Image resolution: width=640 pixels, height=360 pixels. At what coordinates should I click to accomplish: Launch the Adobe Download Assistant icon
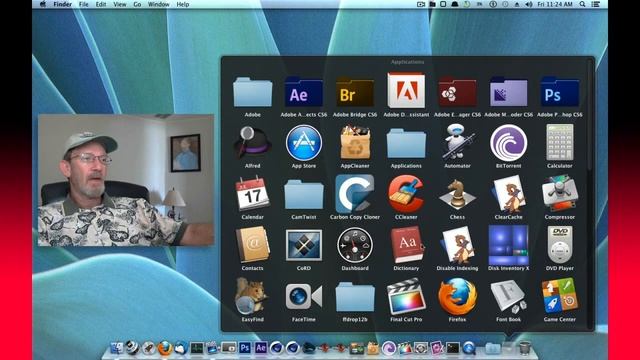click(x=406, y=91)
